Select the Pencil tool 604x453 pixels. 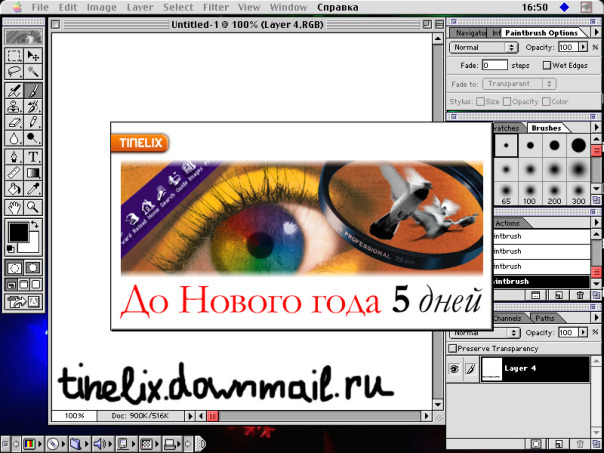click(x=33, y=122)
